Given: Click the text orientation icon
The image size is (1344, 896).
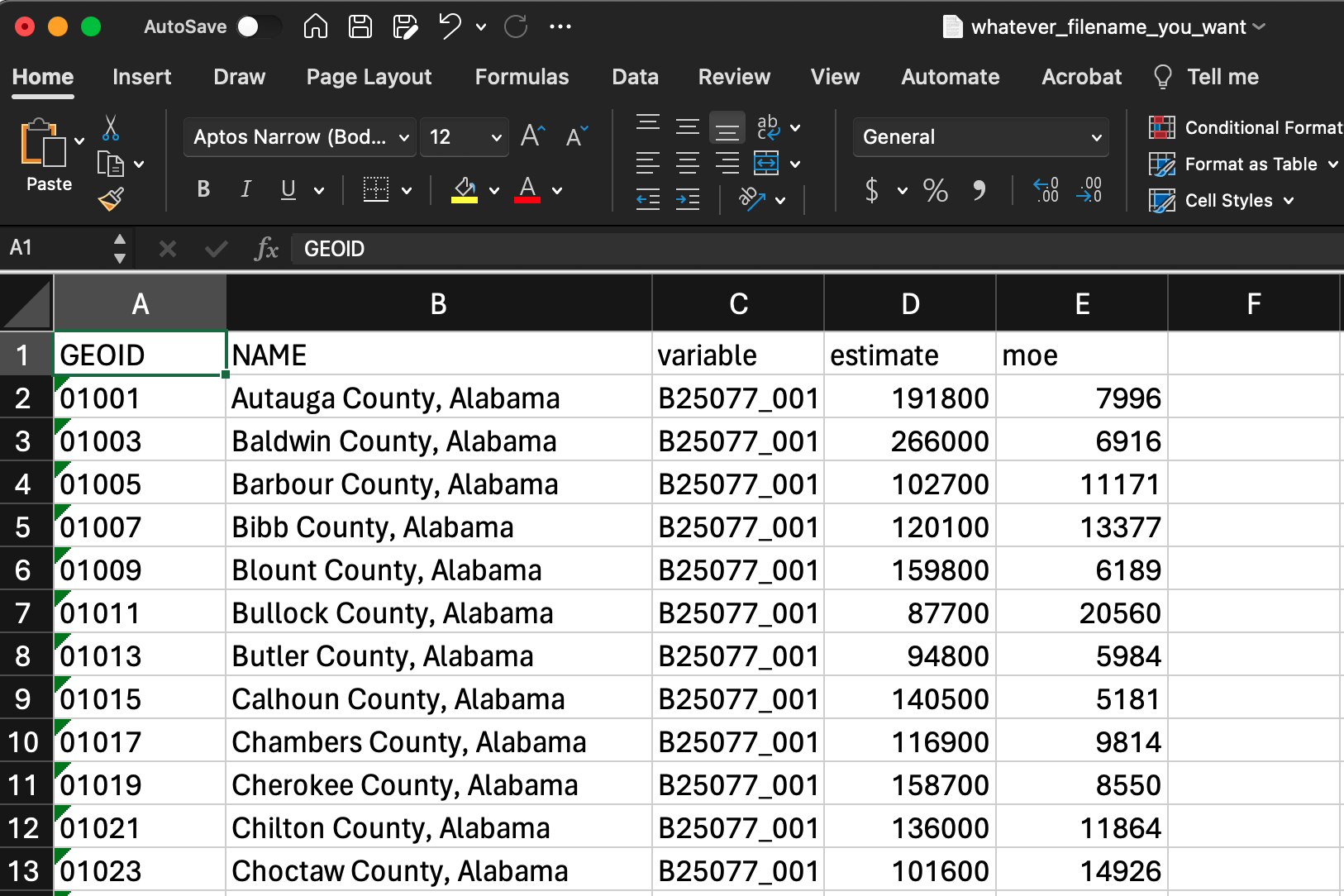Looking at the screenshot, I should click(x=751, y=199).
